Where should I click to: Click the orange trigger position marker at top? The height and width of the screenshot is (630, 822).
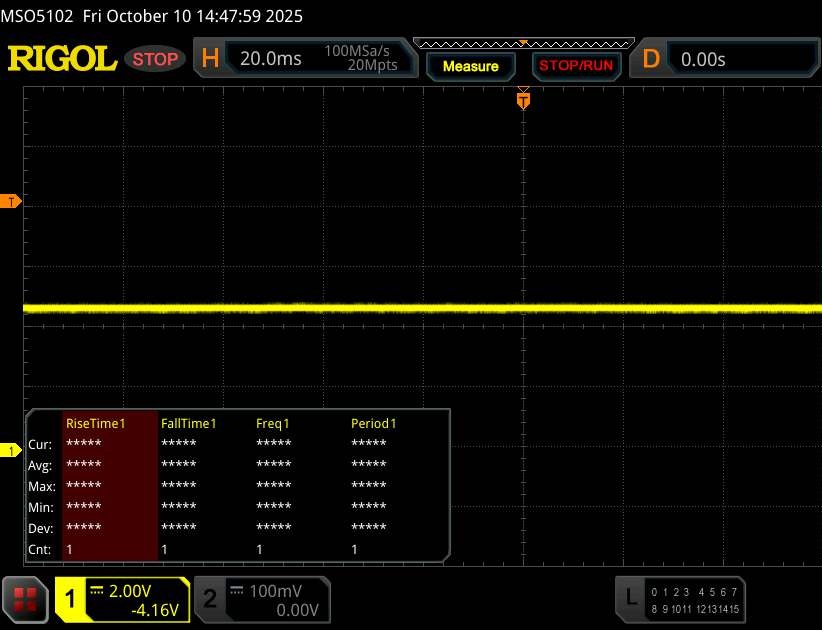(x=522, y=100)
